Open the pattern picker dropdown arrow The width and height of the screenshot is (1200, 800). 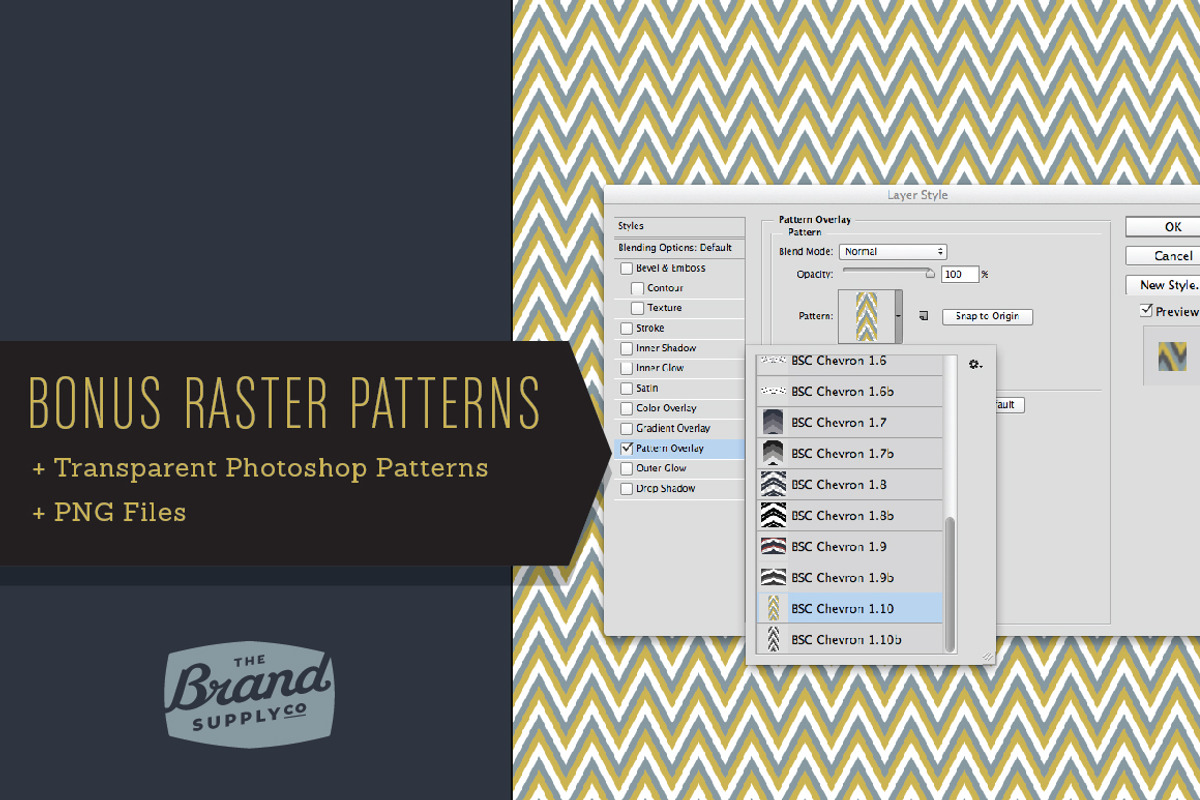click(898, 316)
